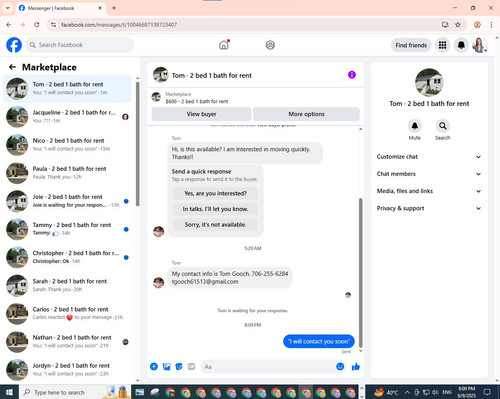500x399 pixels.
Task: Select the Messenger | Facebook browser tab
Action: point(61,8)
